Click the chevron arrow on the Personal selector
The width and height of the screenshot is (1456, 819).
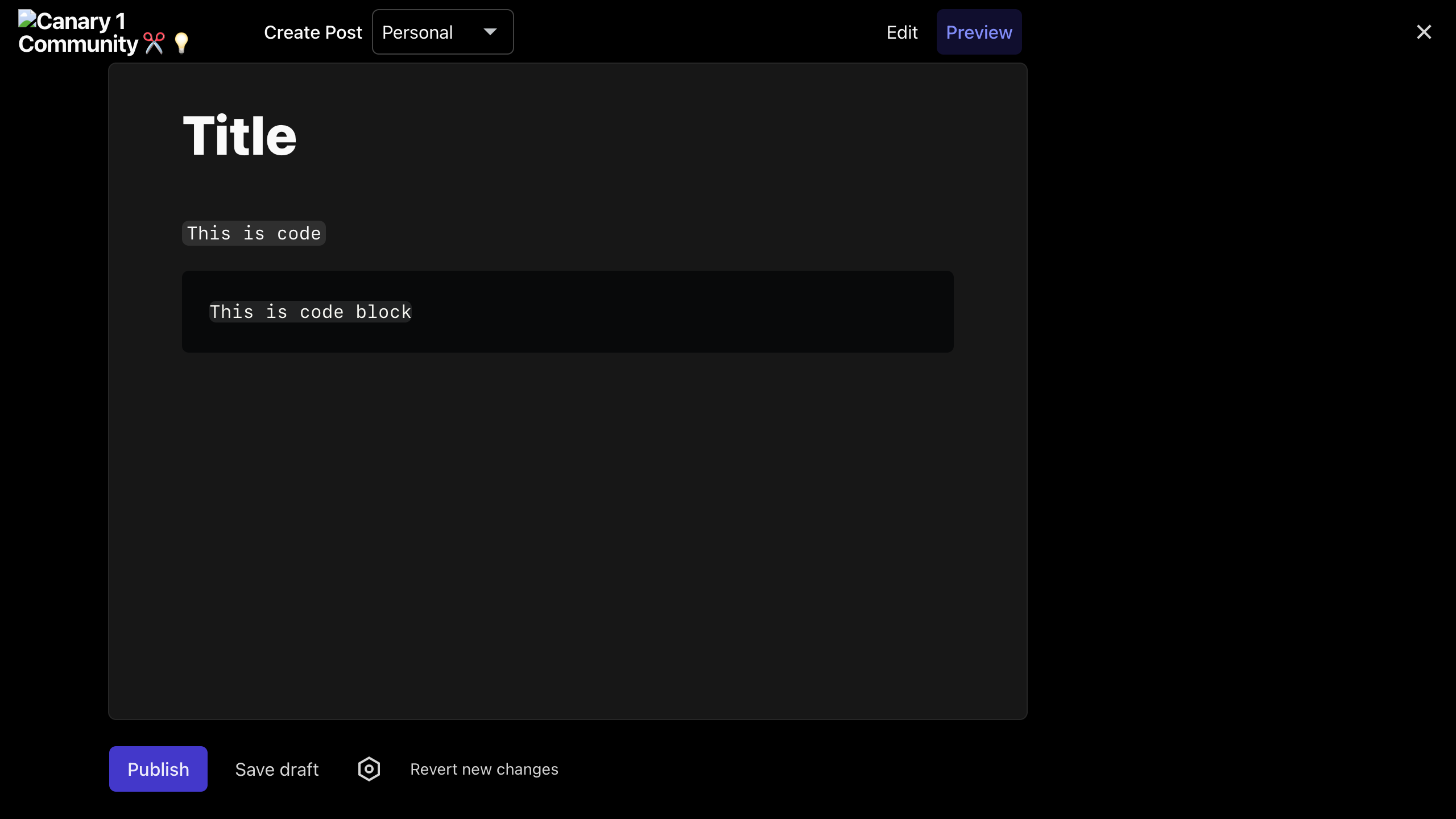[x=490, y=32]
